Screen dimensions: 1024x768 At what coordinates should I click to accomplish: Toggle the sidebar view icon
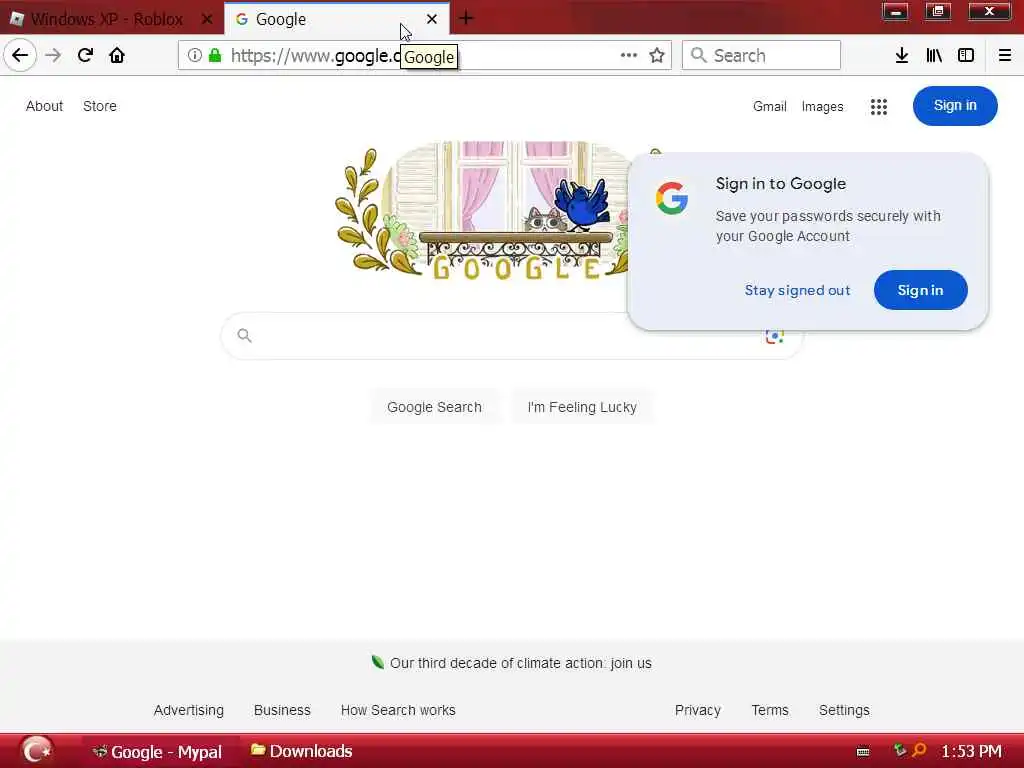tap(966, 56)
